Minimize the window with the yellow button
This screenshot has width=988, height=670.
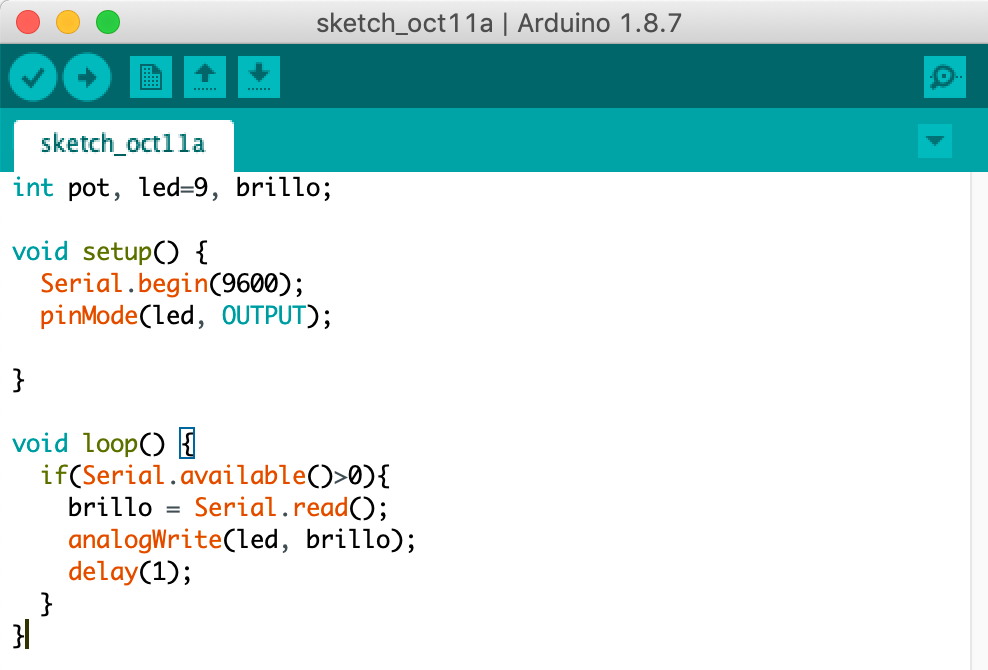click(x=68, y=20)
